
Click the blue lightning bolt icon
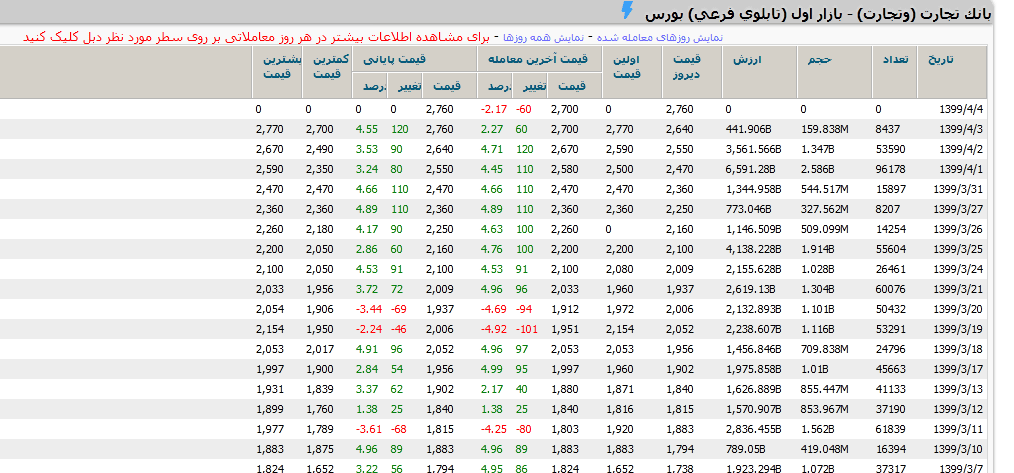click(x=627, y=11)
